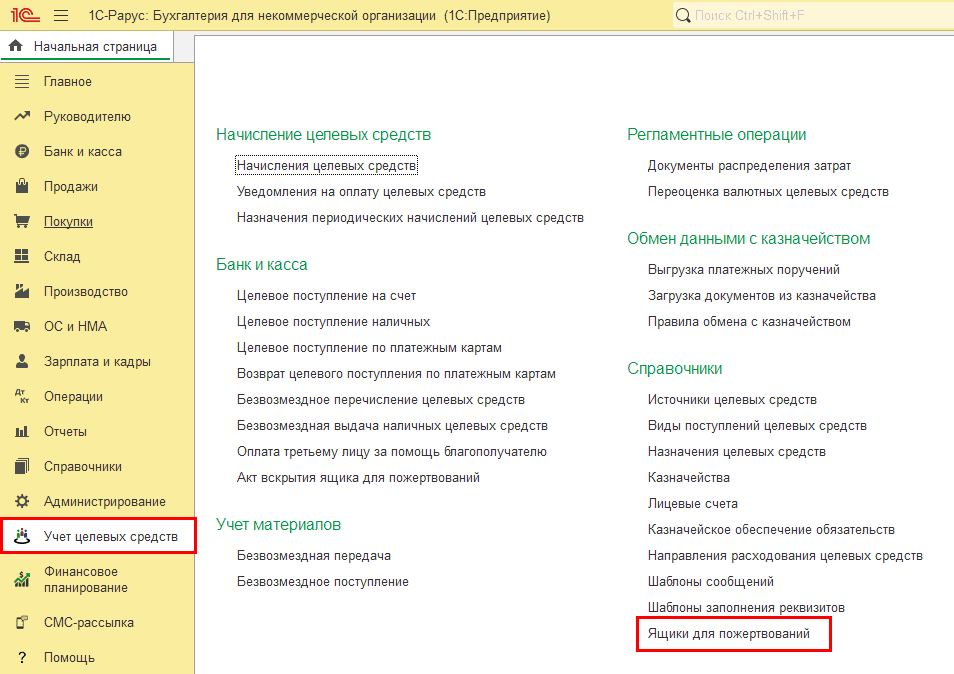Open the Финансовое планирование section
The height and width of the screenshot is (674, 954).
86,579
